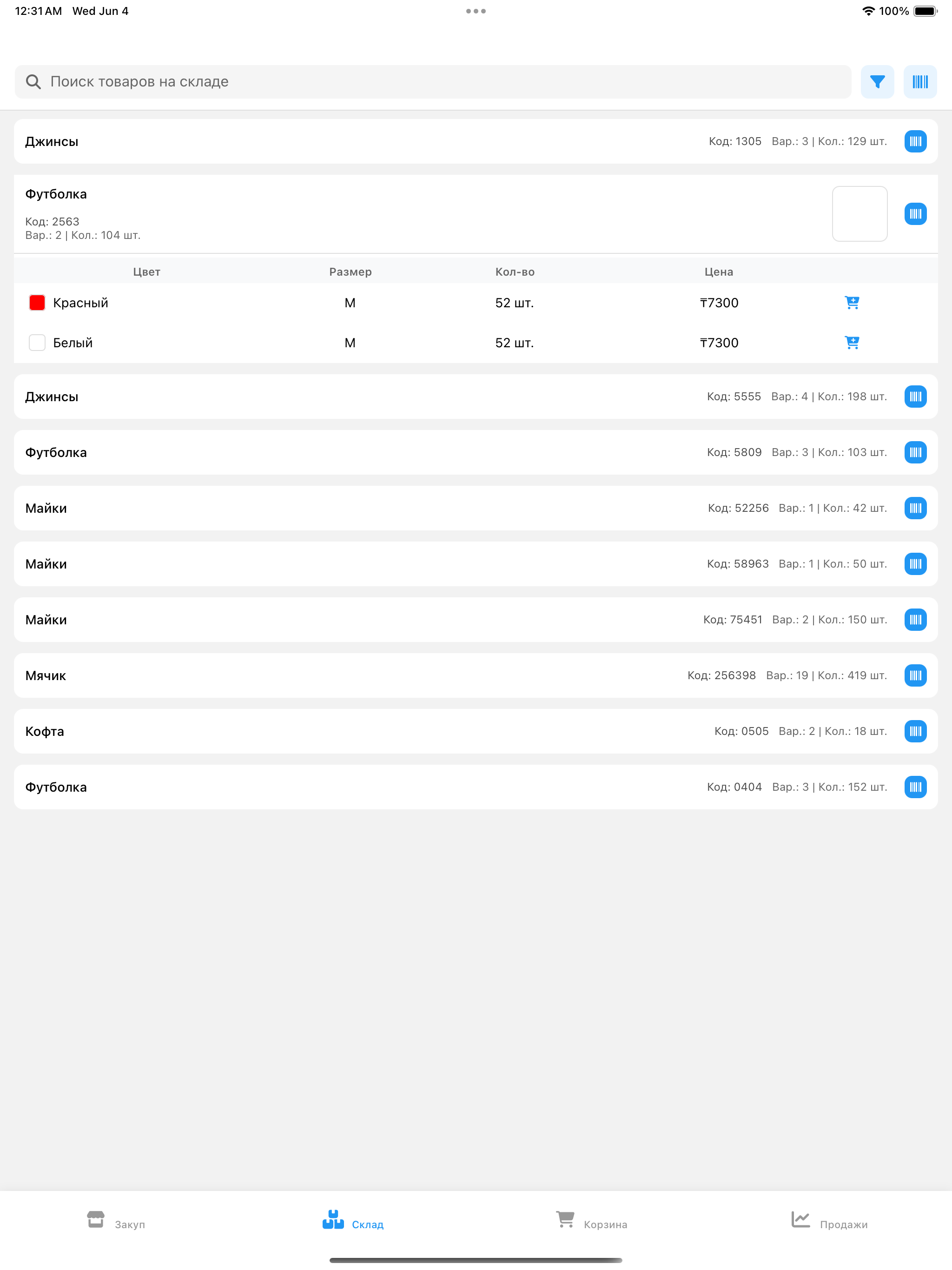Tap Вар.: 2 | Кол.: 104 шт. text
Viewport: 952px width, 1270px height.
(83, 235)
